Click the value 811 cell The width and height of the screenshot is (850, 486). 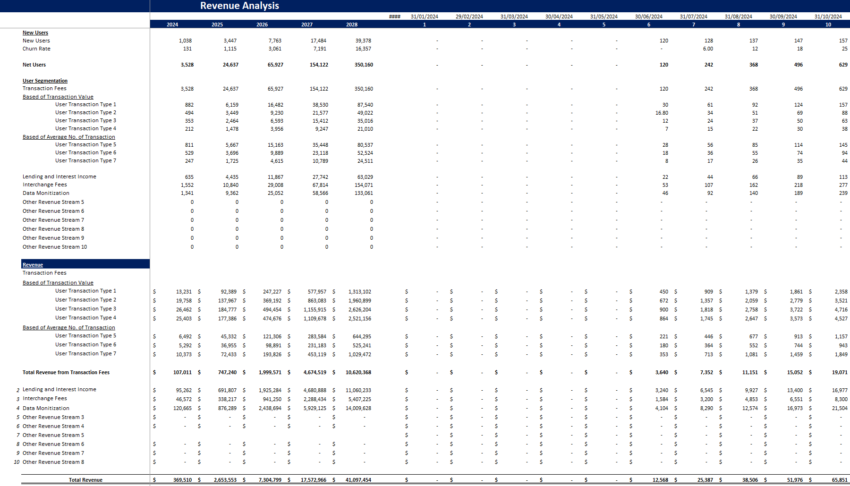tap(189, 145)
